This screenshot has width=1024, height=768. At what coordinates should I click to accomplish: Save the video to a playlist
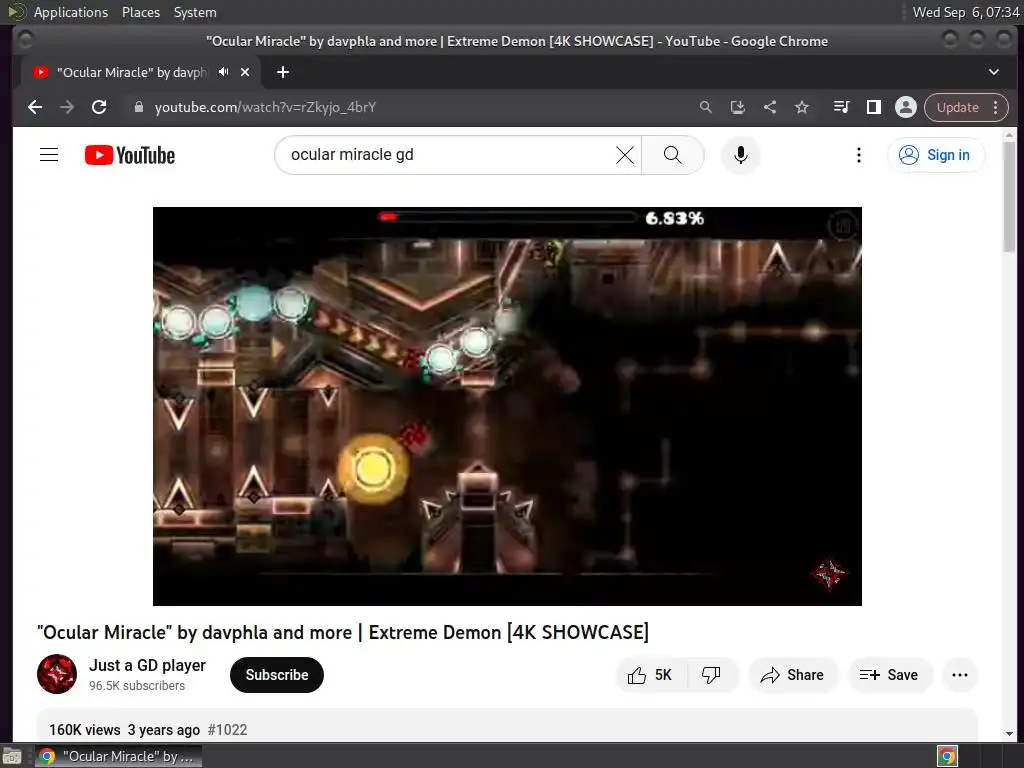[x=889, y=675]
